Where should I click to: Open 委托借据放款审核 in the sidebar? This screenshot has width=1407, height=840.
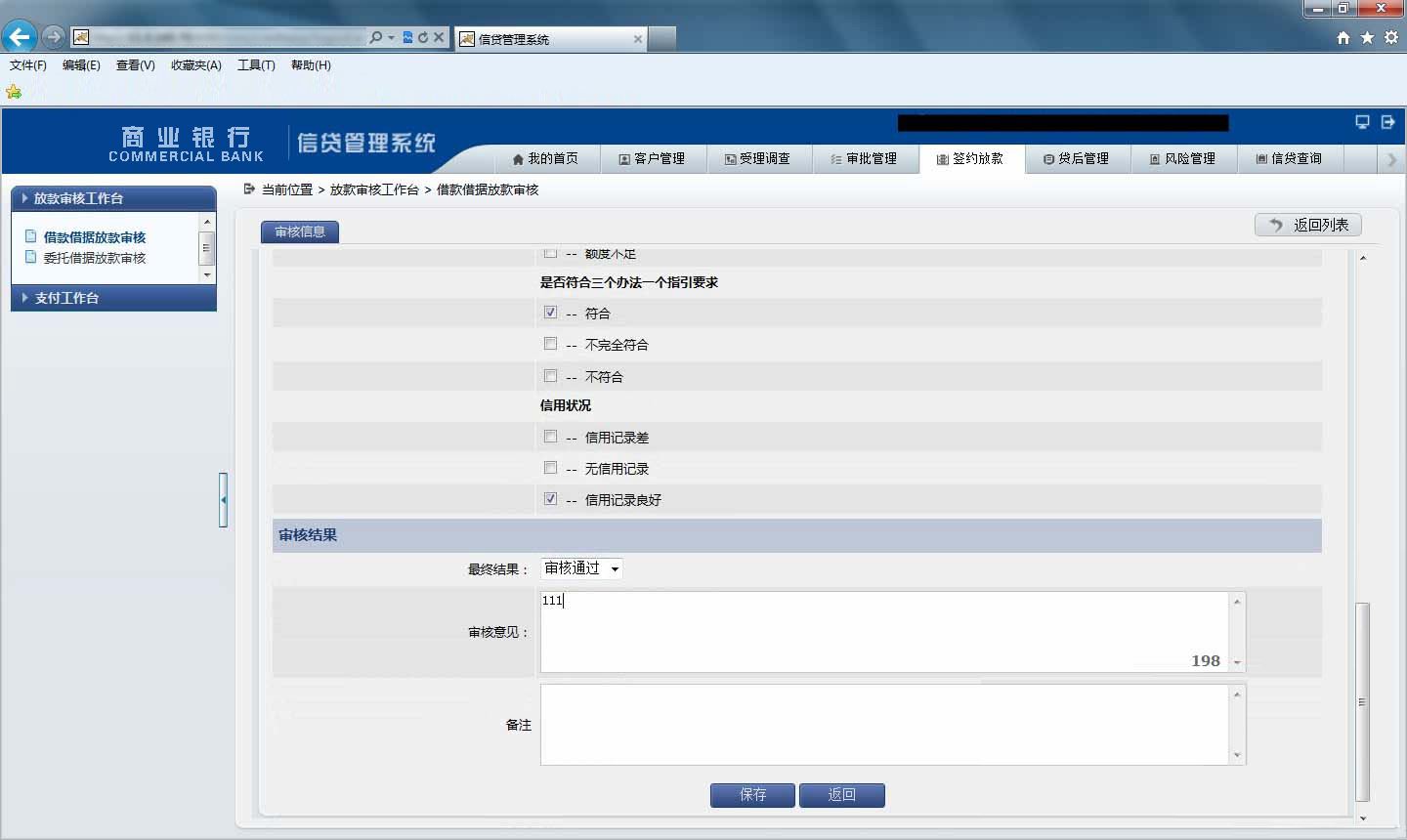[x=95, y=258]
